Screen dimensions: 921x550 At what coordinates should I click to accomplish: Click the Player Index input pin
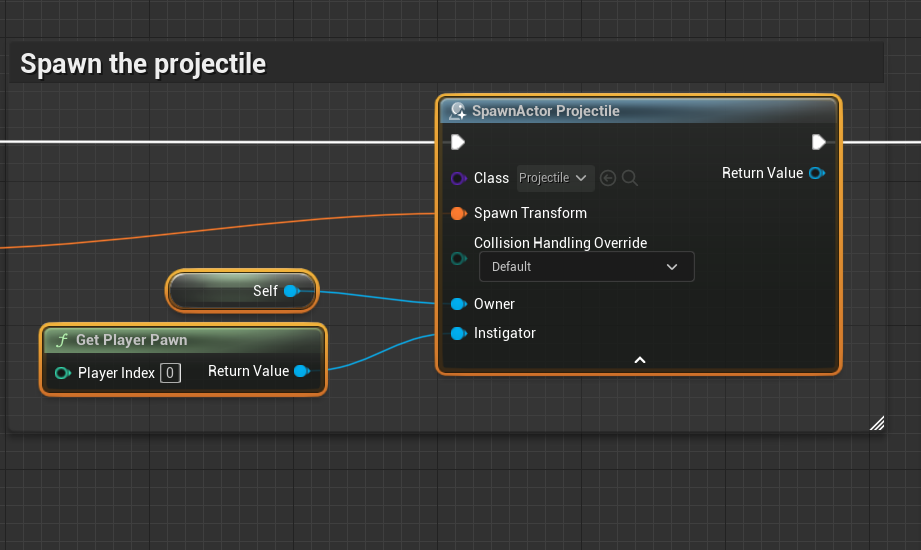tap(62, 373)
